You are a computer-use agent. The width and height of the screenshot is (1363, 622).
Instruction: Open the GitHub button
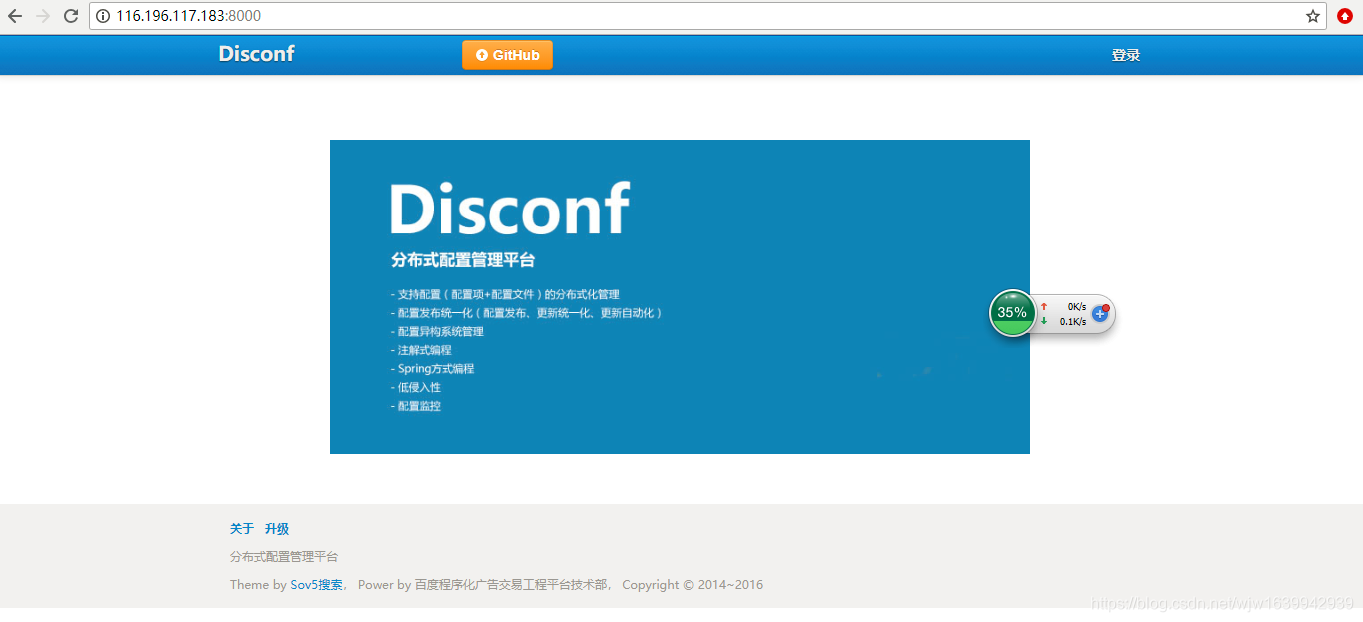[507, 55]
